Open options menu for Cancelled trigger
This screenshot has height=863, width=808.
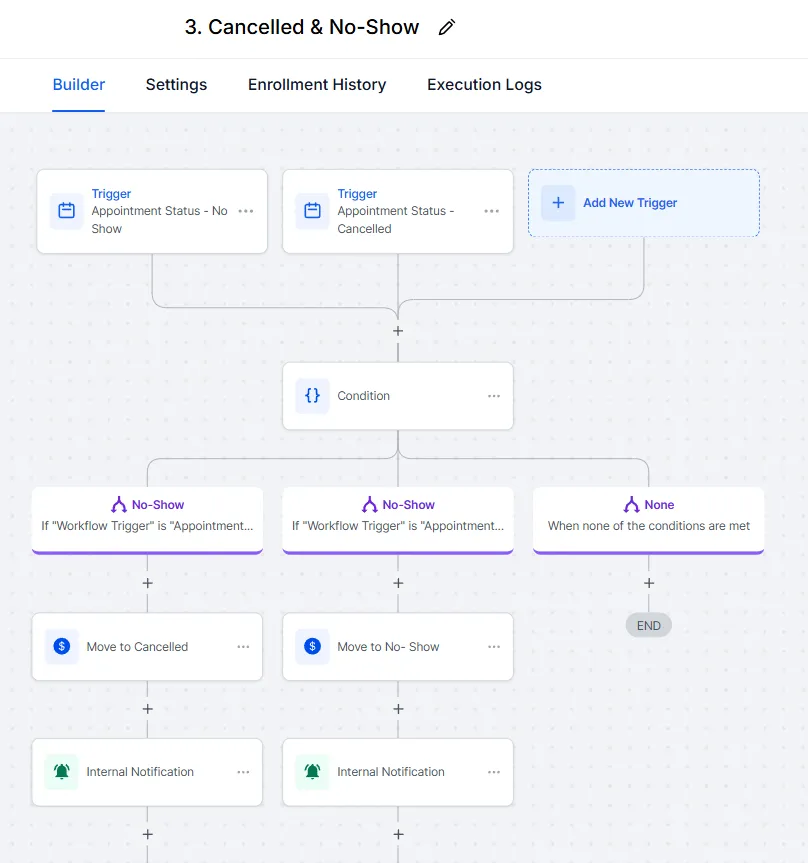pos(492,211)
